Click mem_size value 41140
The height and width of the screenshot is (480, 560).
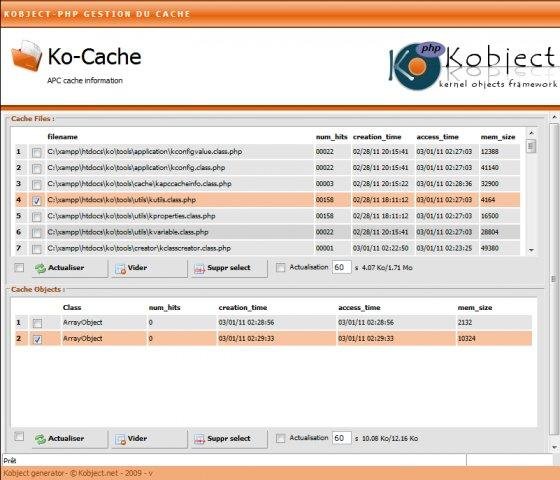(489, 168)
